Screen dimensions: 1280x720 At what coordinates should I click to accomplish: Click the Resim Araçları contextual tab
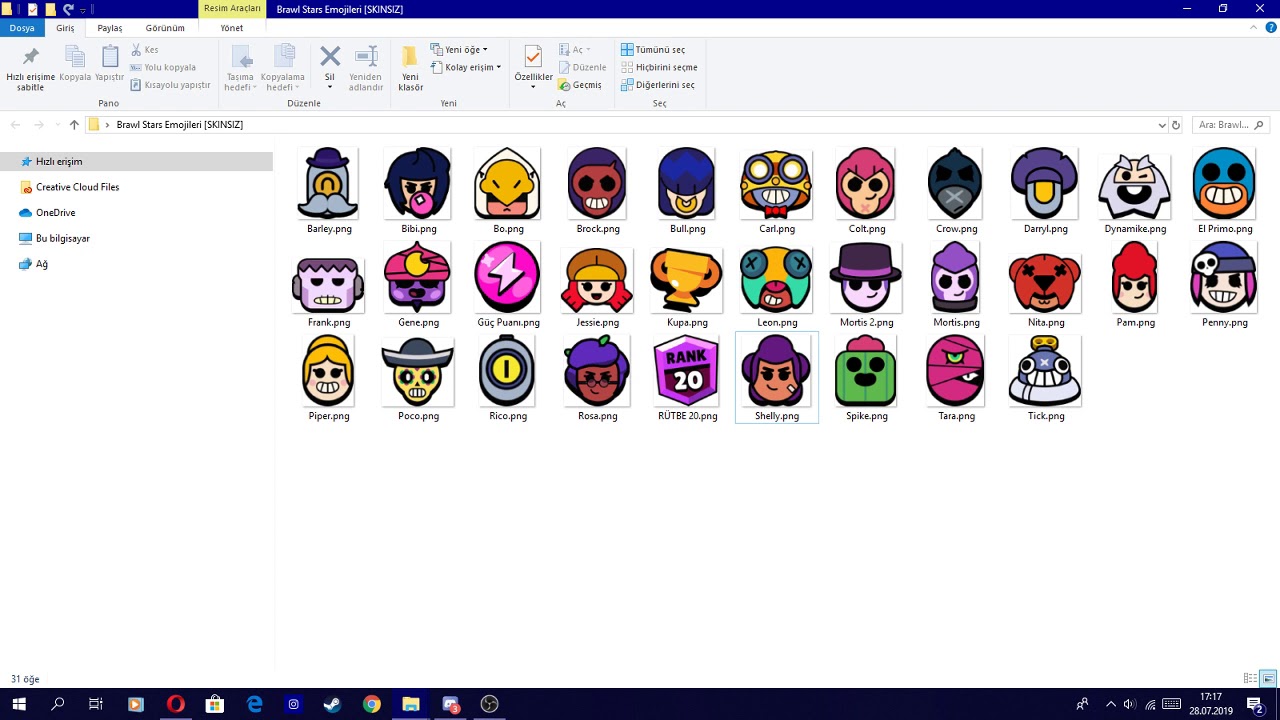pos(232,9)
